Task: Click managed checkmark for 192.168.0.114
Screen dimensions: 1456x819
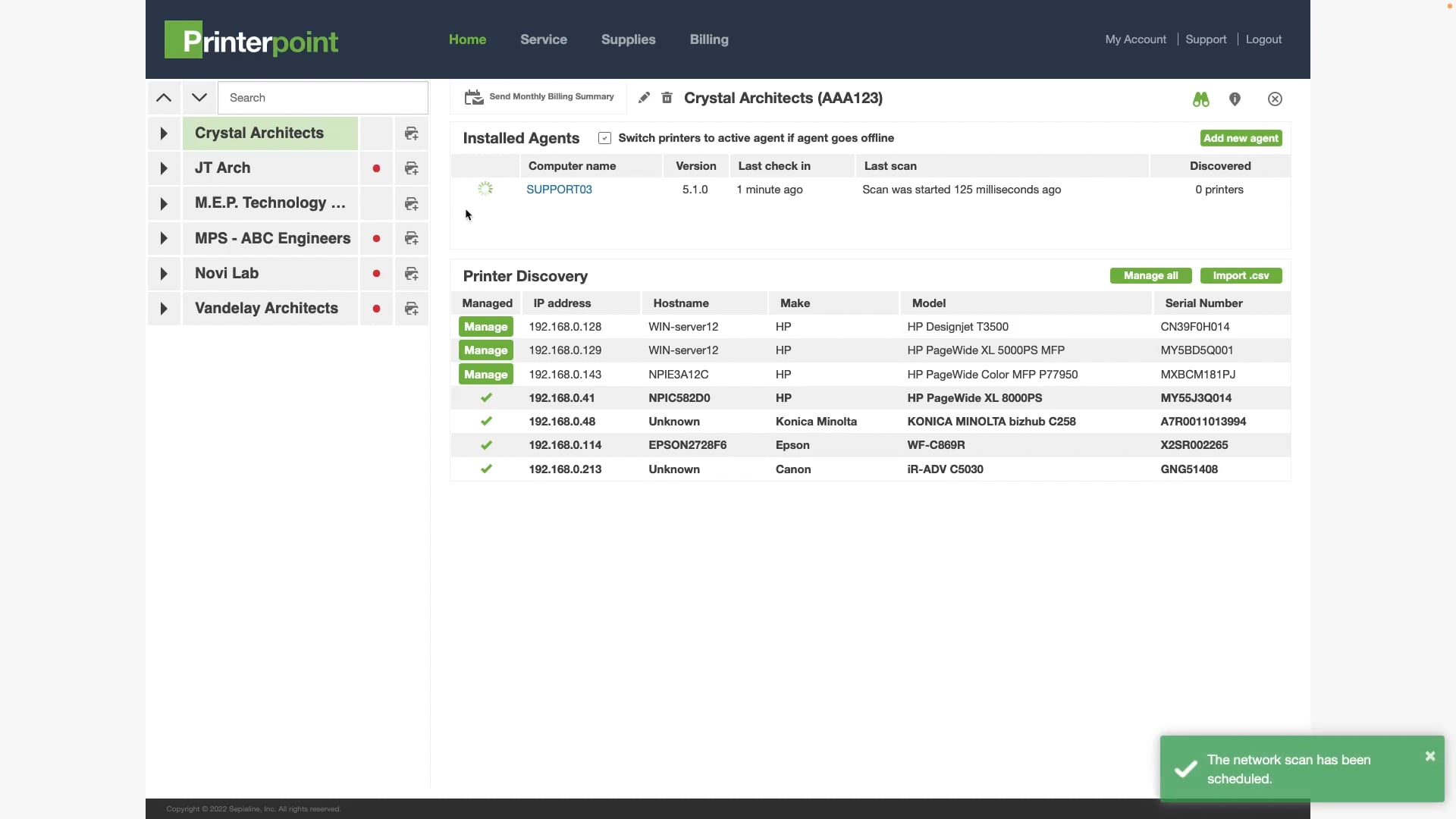Action: [x=486, y=445]
